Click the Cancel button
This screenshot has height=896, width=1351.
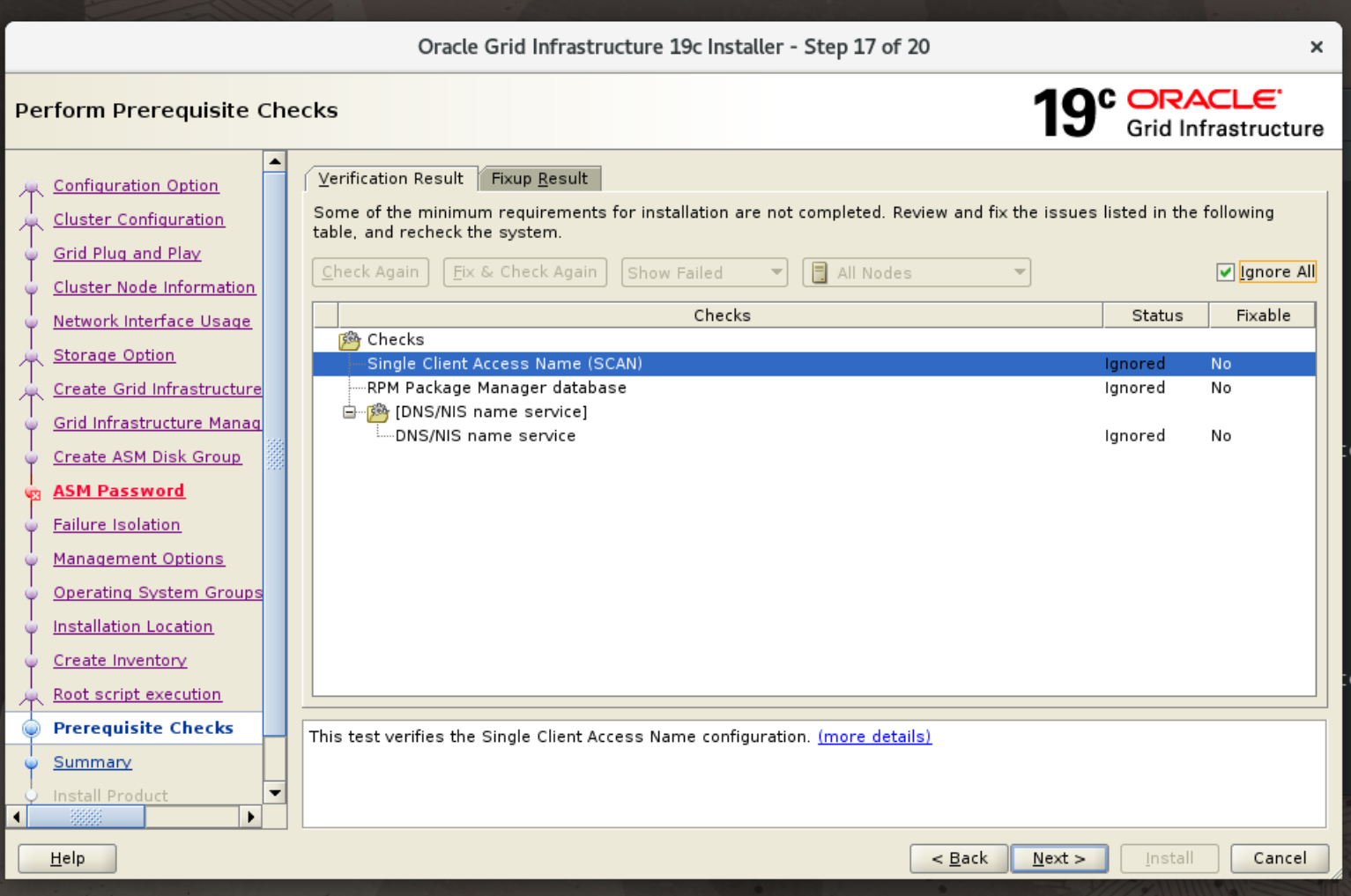1280,858
